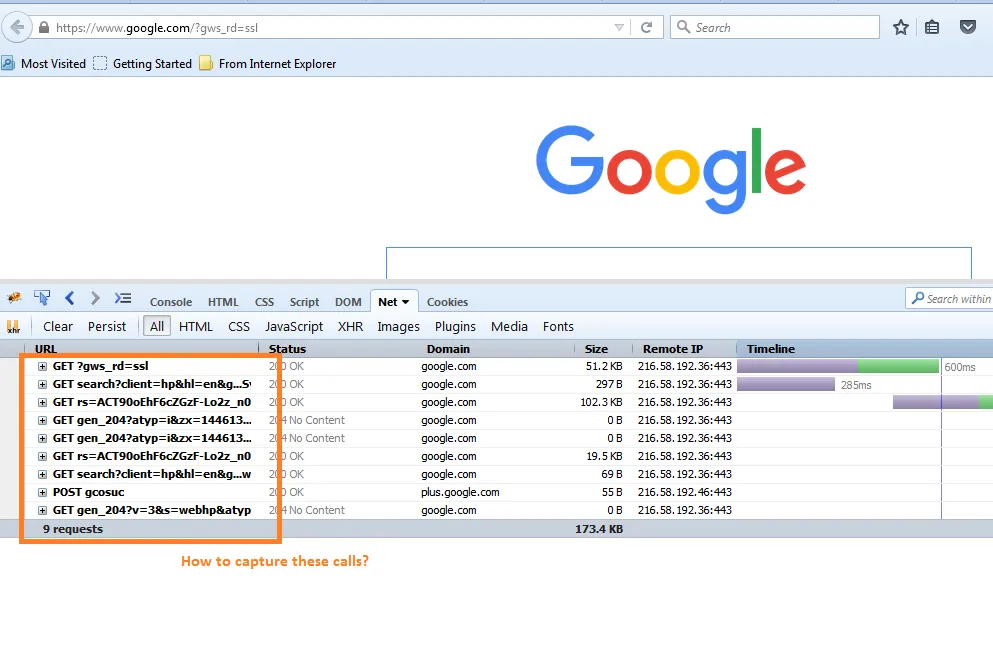
Task: Focus the browser Search box
Action: (775, 27)
